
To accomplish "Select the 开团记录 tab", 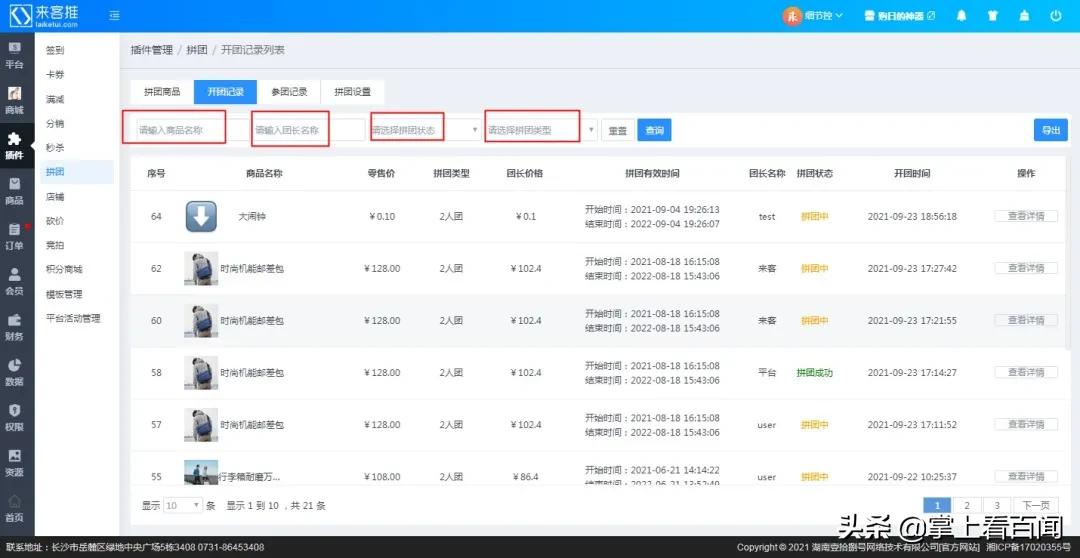I will coord(225,92).
